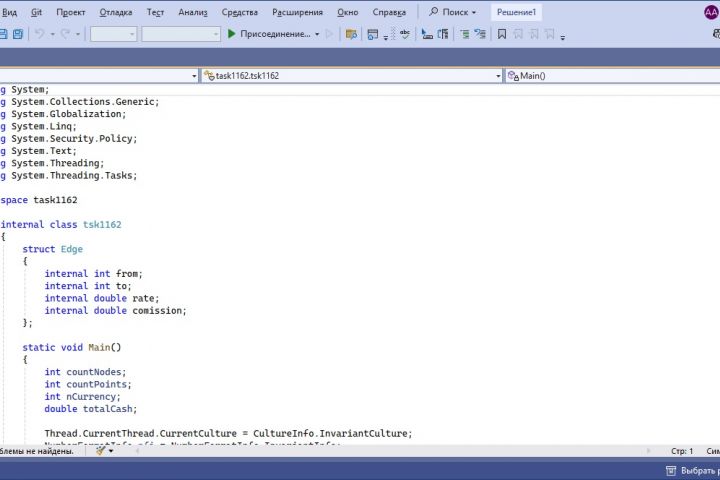Open the Анализ menu
720x480 pixels.
(x=193, y=12)
